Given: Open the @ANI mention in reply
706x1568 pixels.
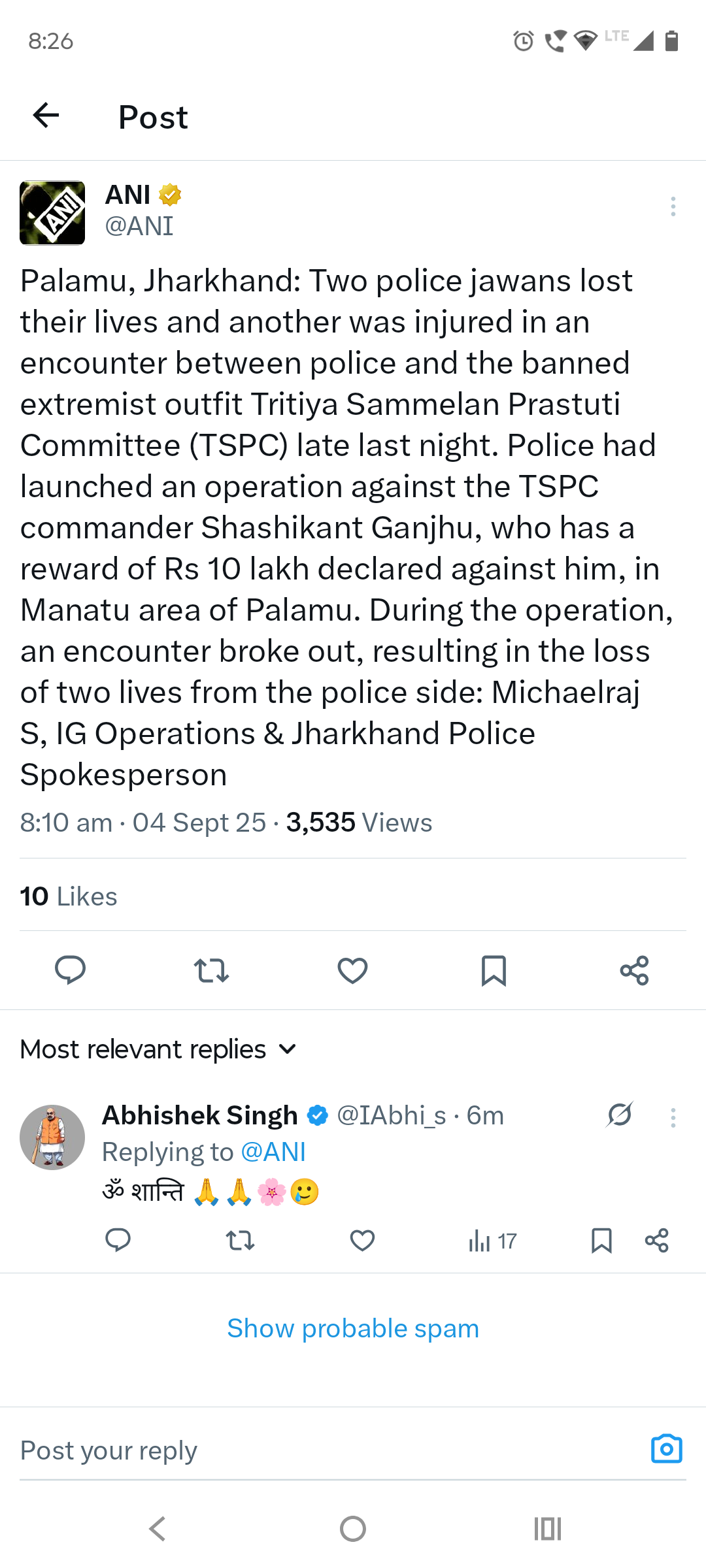Looking at the screenshot, I should click(273, 1152).
